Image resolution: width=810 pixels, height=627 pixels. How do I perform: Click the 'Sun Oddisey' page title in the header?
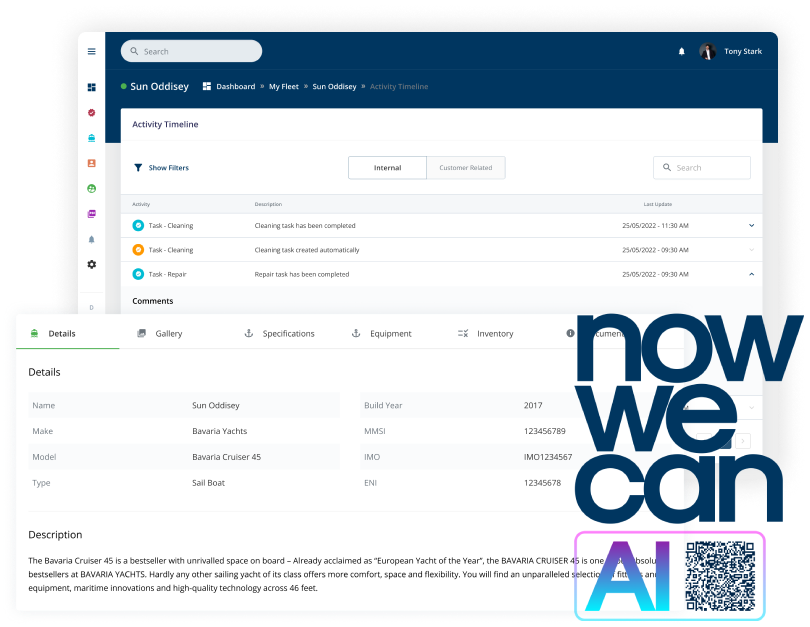tap(159, 86)
